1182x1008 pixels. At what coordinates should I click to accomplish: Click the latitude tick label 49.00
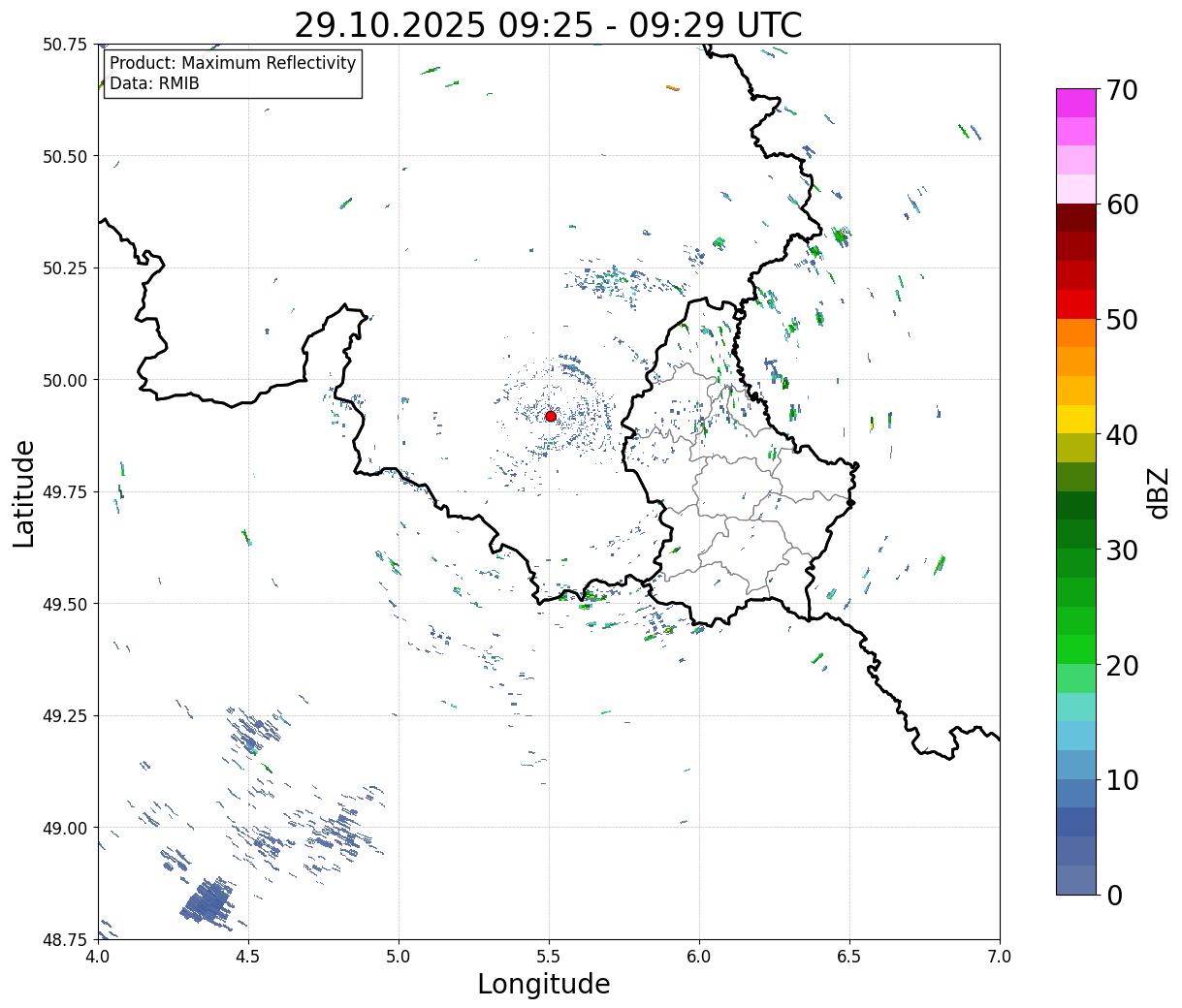tap(65, 828)
